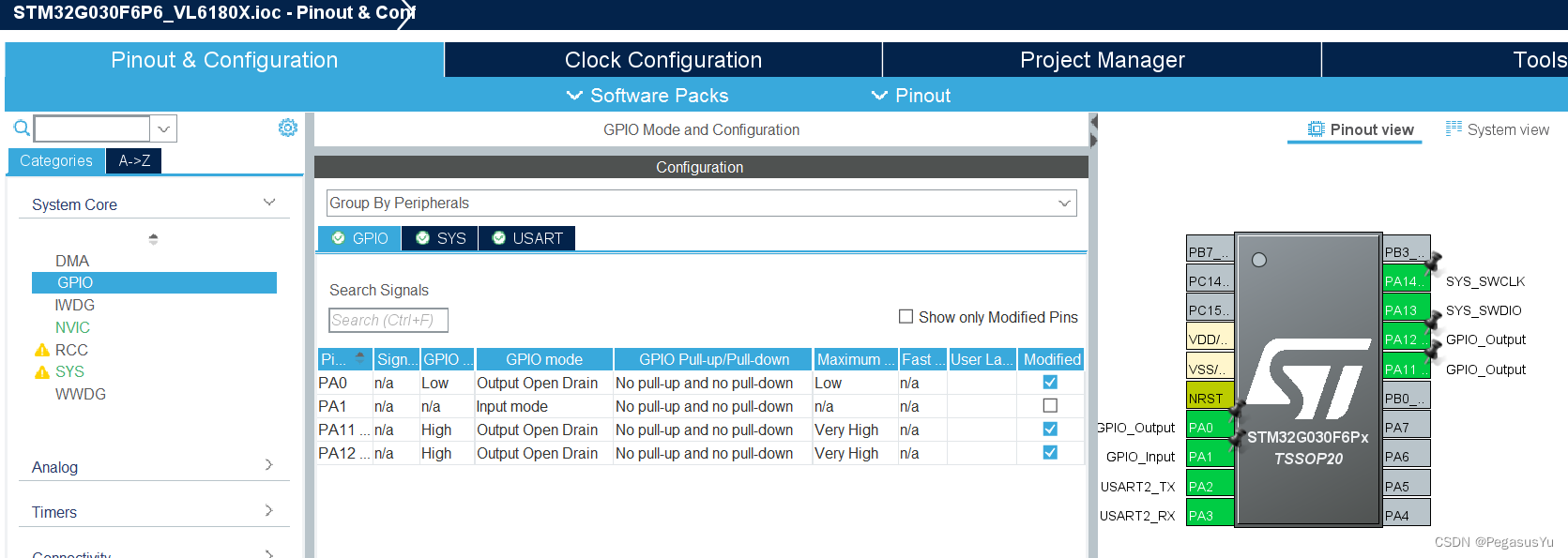Click the ST logo on the chip
Screen dimensions: 1568x558
point(1308,378)
